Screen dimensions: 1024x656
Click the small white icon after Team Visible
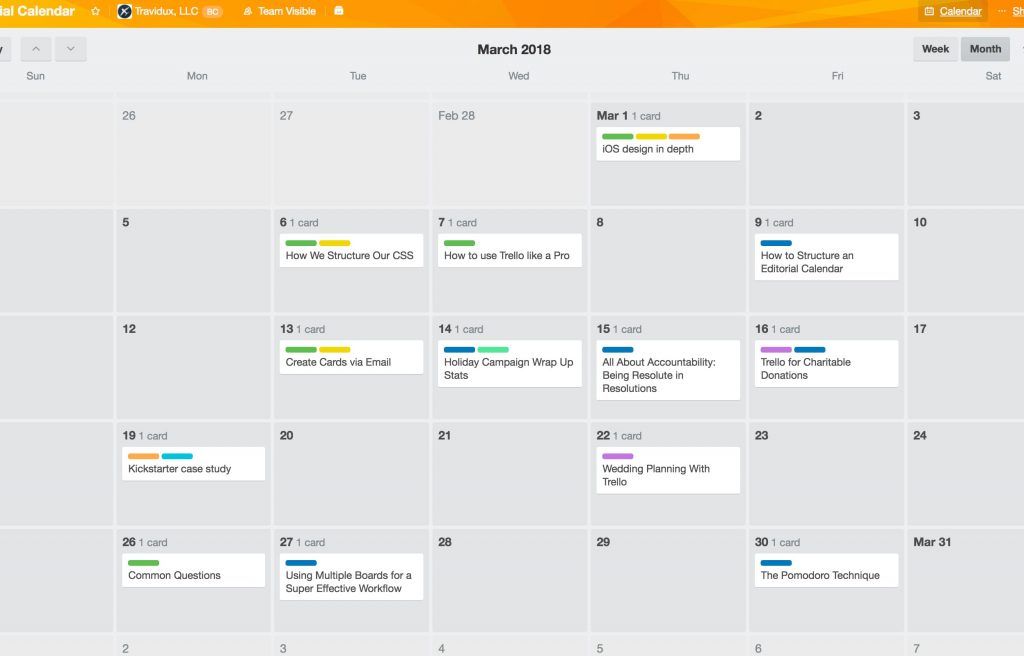pyautogui.click(x=339, y=10)
